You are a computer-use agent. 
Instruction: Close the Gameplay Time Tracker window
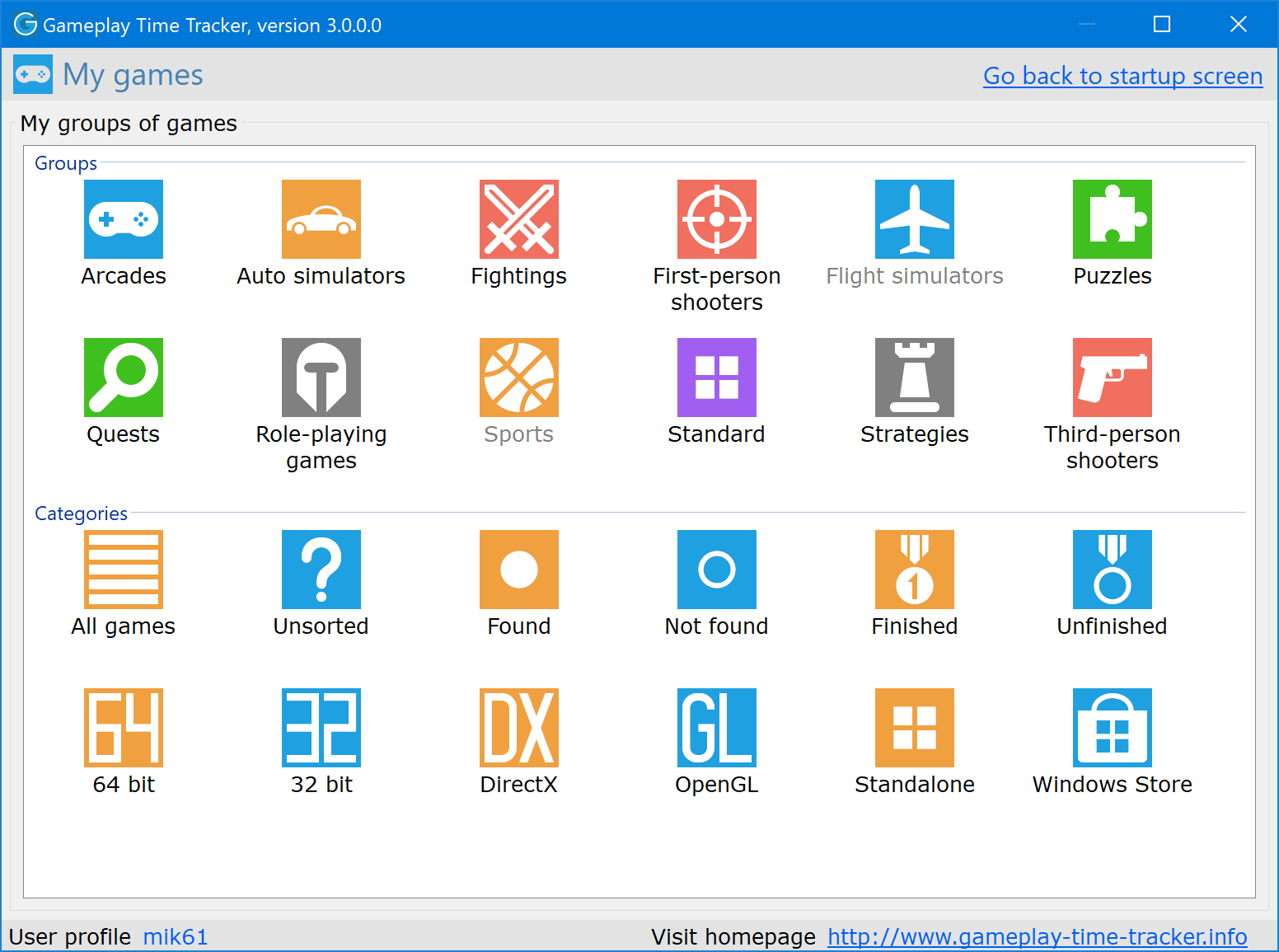(x=1238, y=24)
